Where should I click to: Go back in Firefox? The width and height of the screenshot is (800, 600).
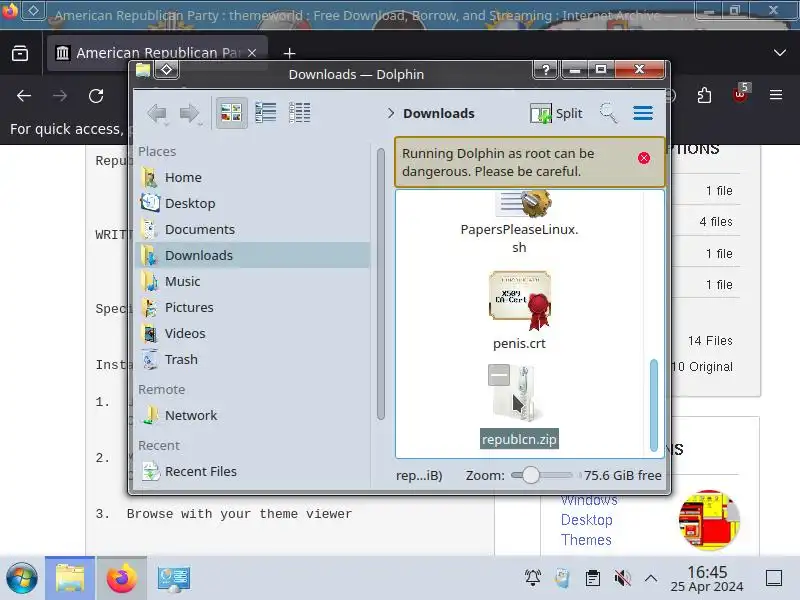24,95
